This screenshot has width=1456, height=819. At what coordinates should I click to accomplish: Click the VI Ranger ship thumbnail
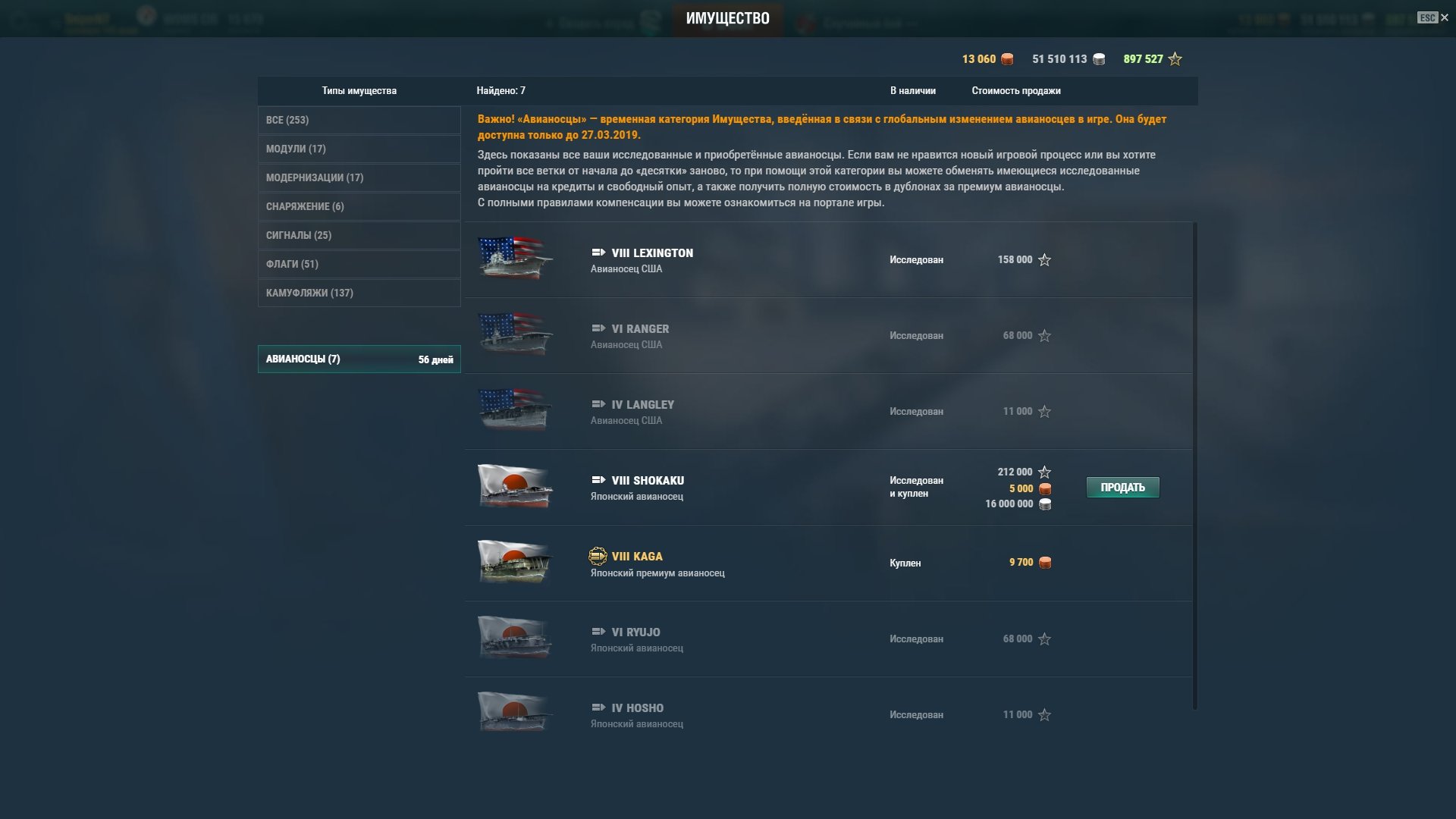point(516,334)
